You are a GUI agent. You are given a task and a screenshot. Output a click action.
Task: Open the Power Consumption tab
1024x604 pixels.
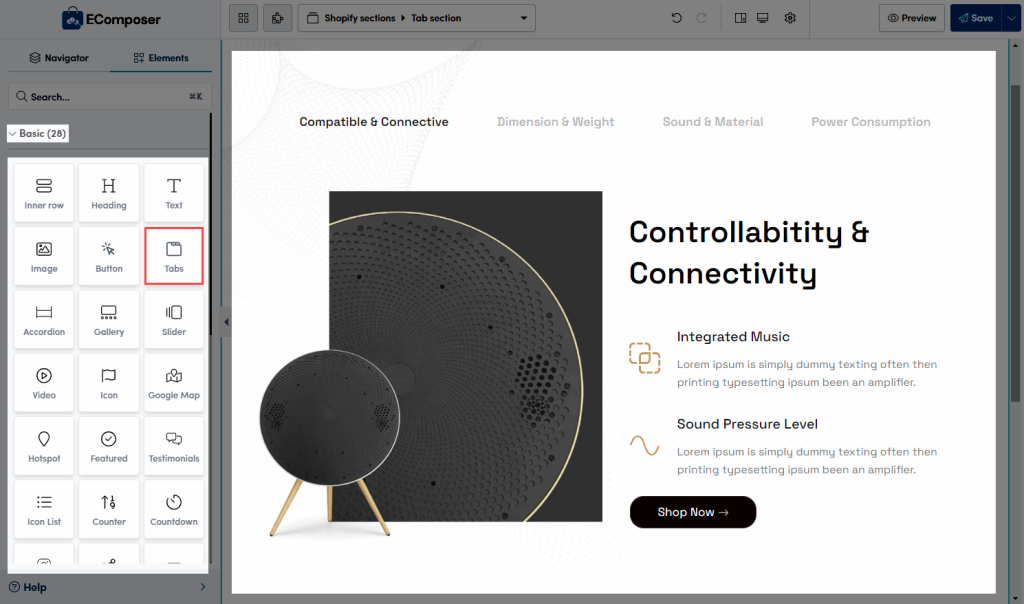[871, 122]
